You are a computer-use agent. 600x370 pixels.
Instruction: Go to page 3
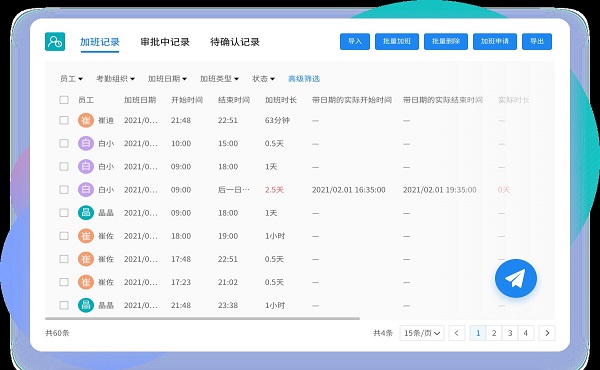(510, 333)
